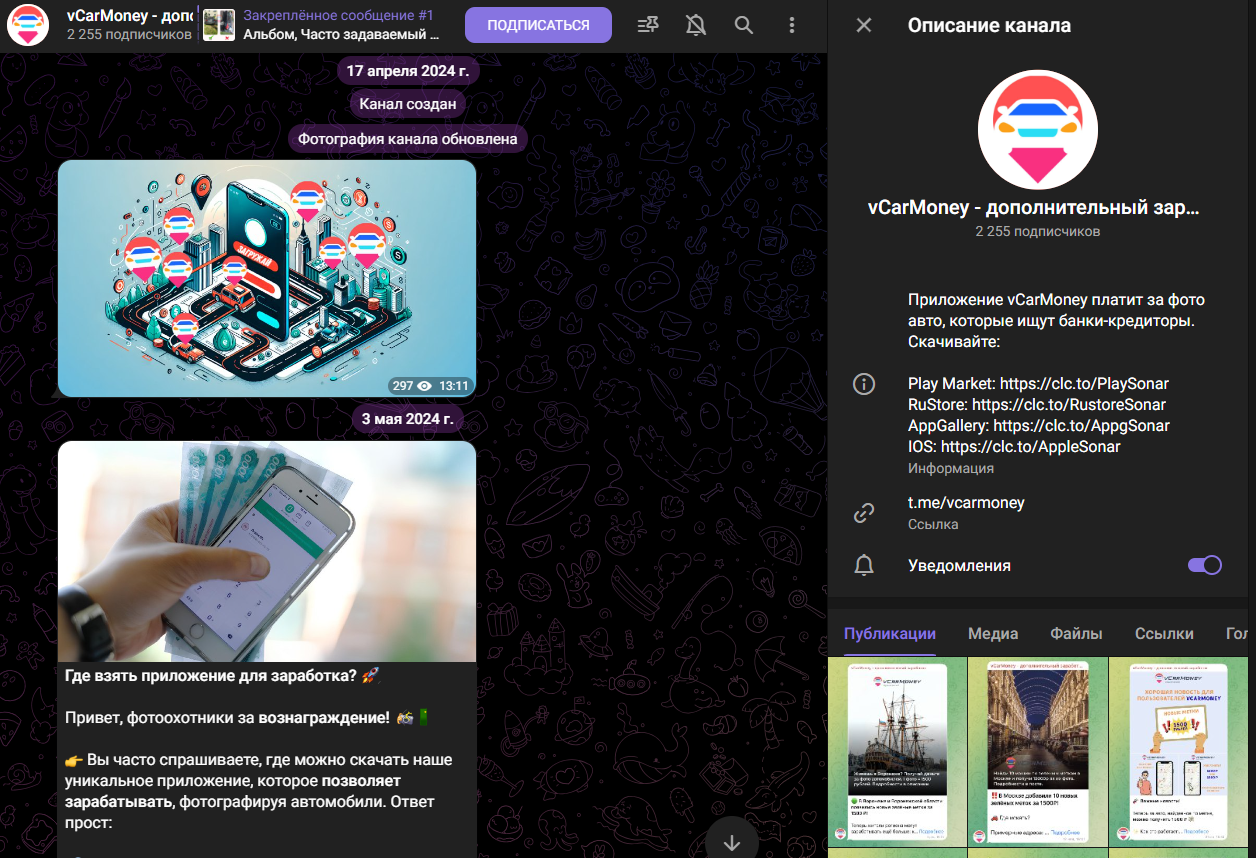The width and height of the screenshot is (1256, 858).
Task: Click the muted bell icon in header
Action: tap(696, 25)
